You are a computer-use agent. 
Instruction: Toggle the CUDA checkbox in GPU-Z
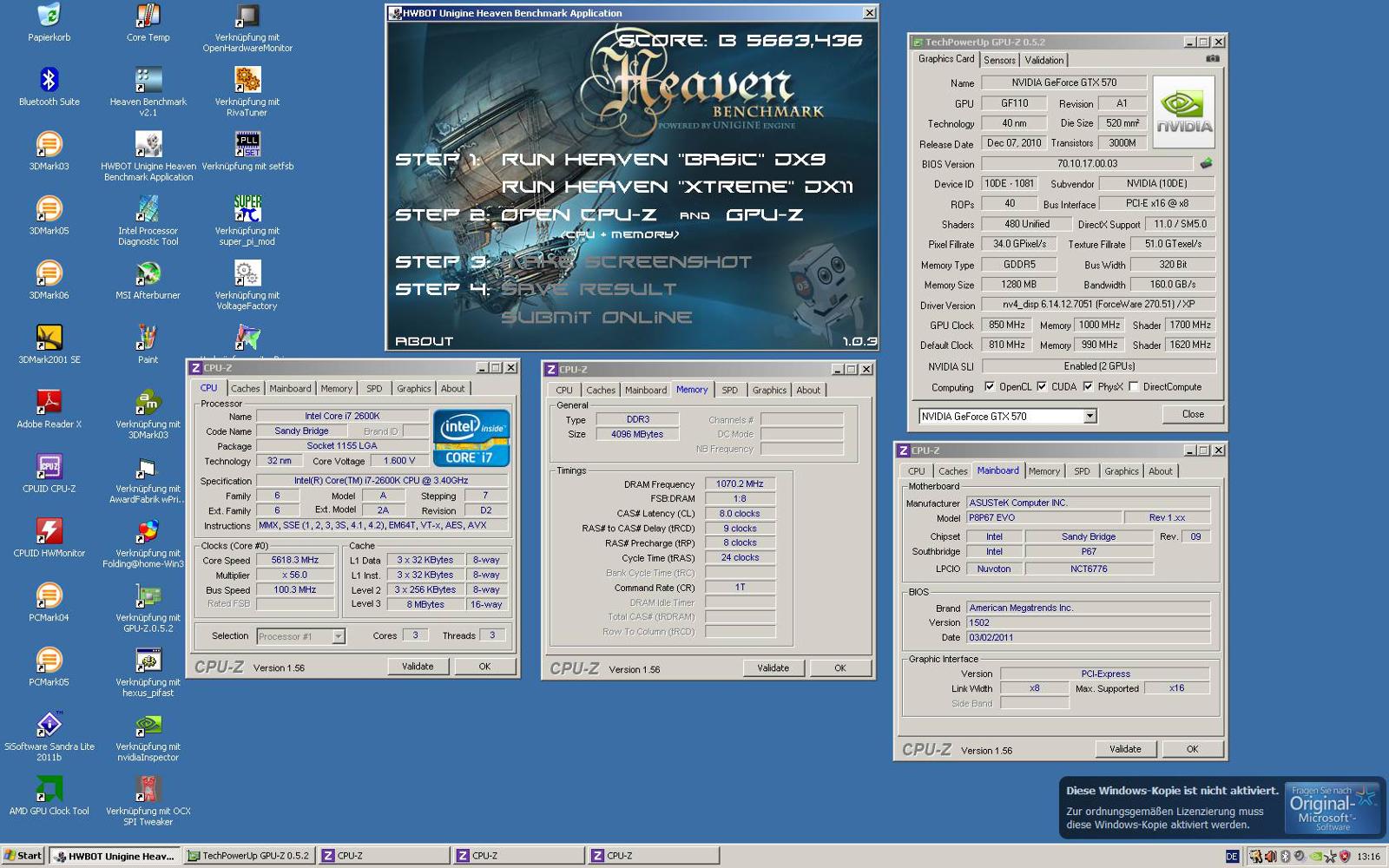pos(1042,386)
